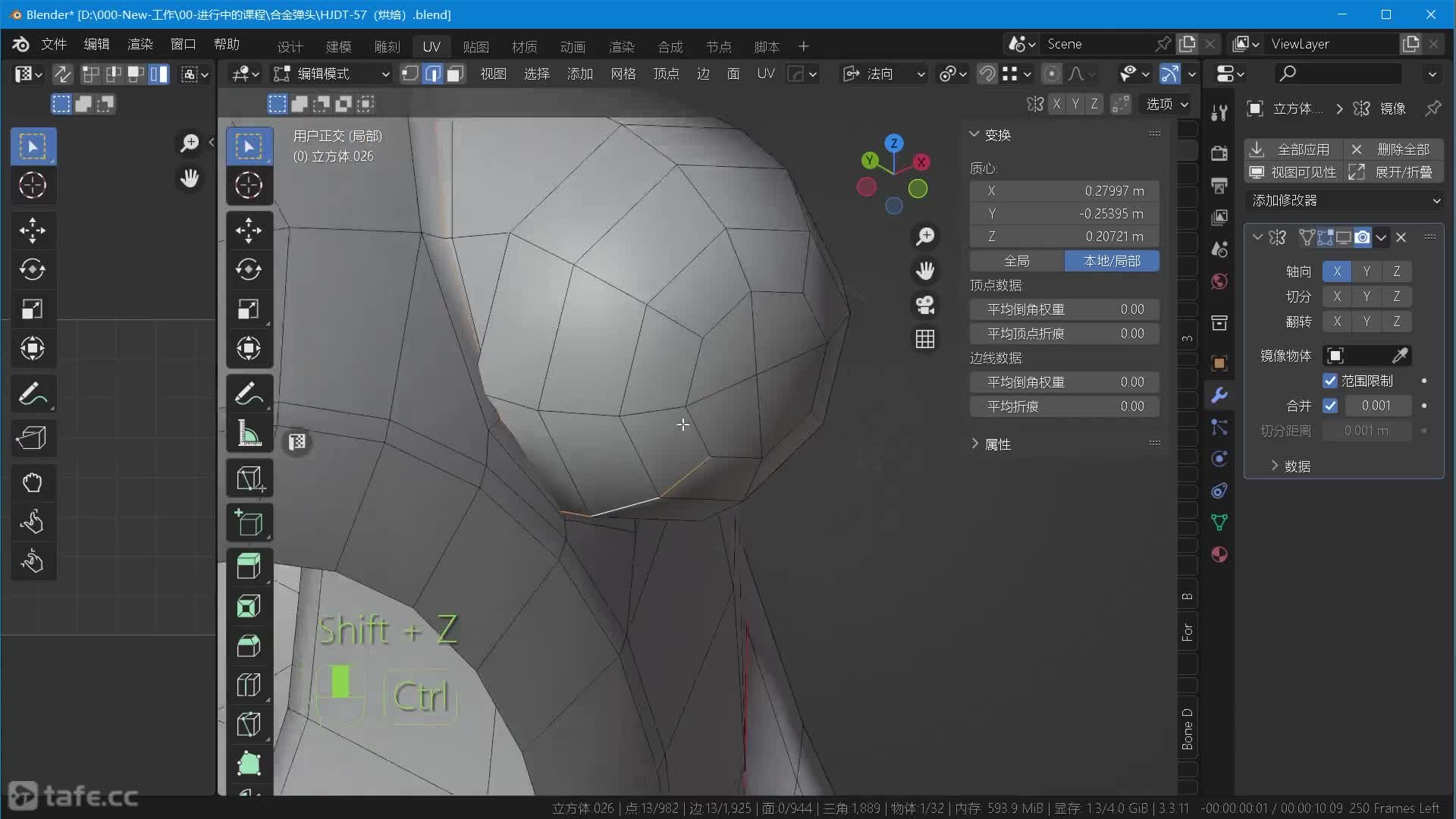Image resolution: width=1456 pixels, height=819 pixels.
Task: Toggle the 合并 merge checkbox
Action: (x=1330, y=406)
